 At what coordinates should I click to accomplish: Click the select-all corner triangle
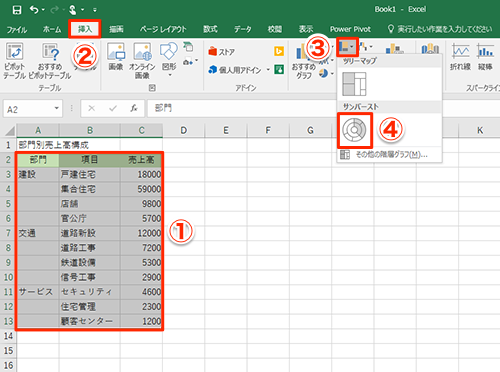click(9, 130)
